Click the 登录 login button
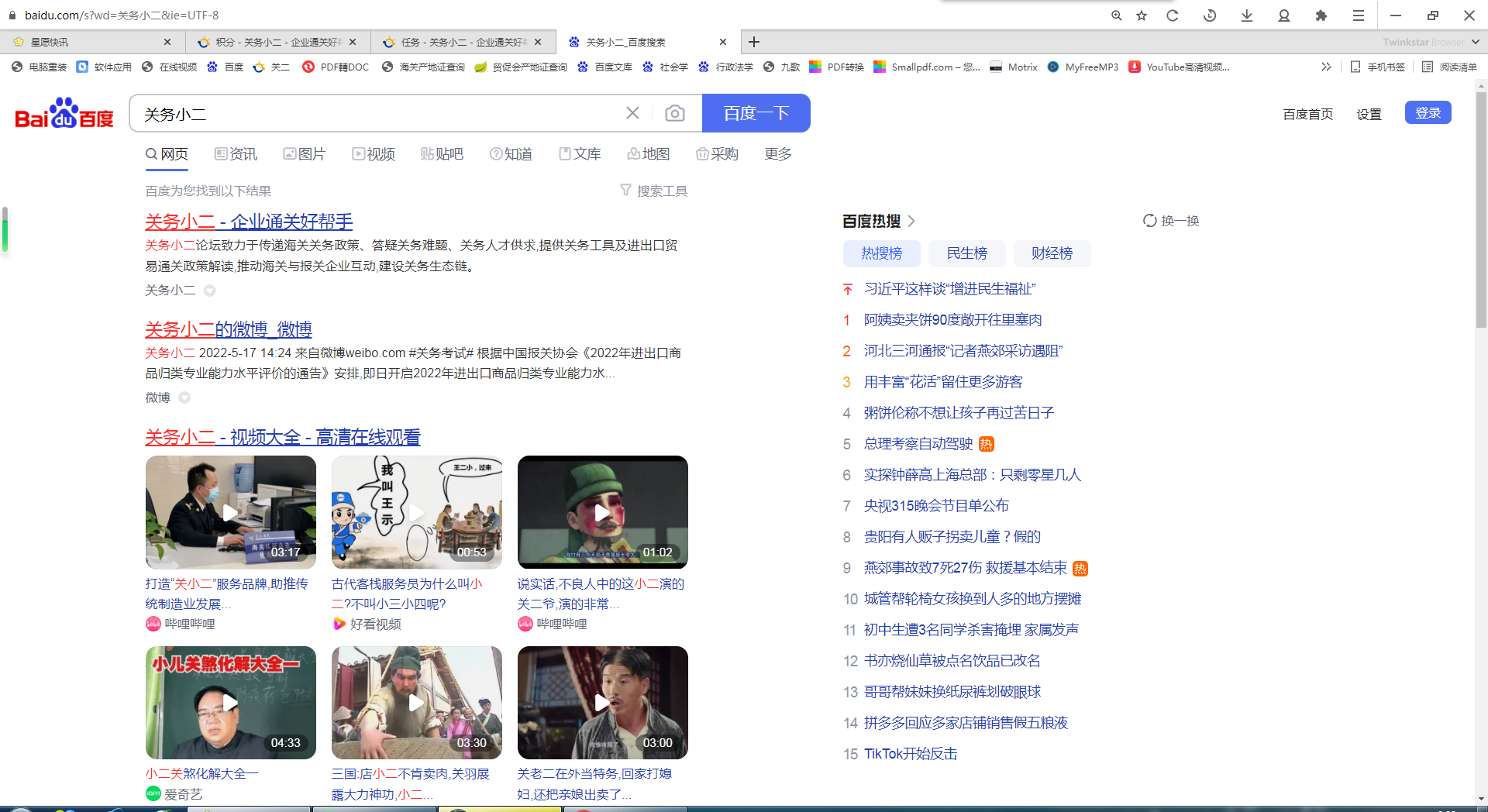The width and height of the screenshot is (1488, 812). [x=1428, y=113]
